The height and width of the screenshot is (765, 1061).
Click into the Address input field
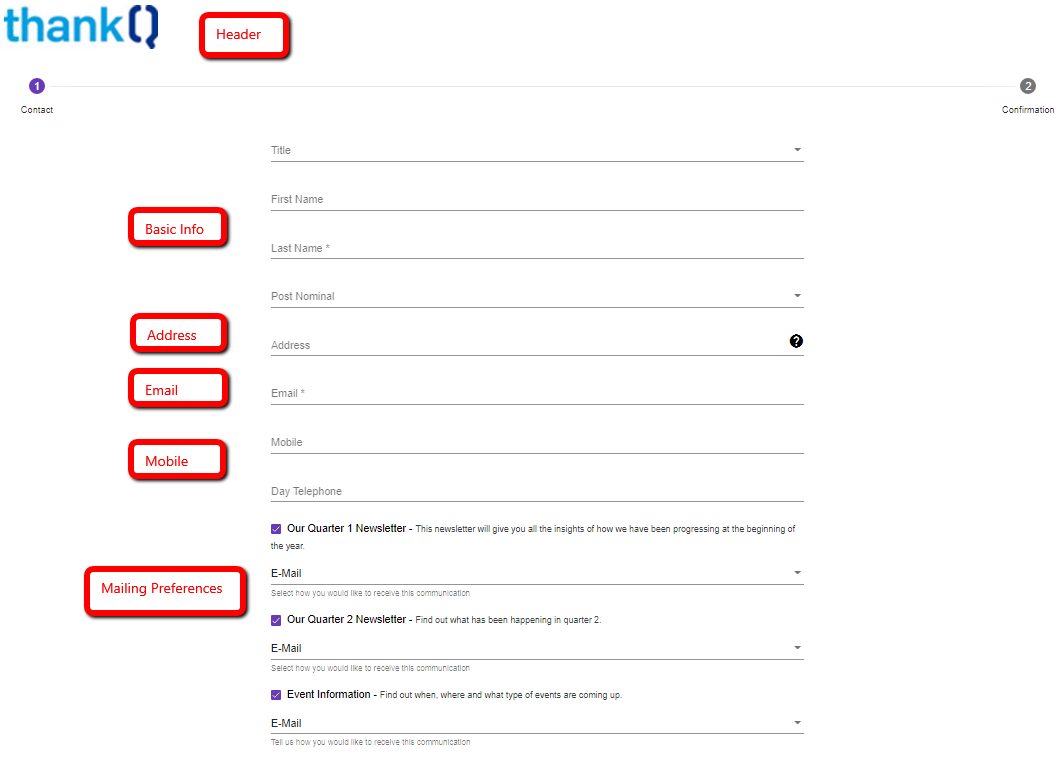[525, 345]
